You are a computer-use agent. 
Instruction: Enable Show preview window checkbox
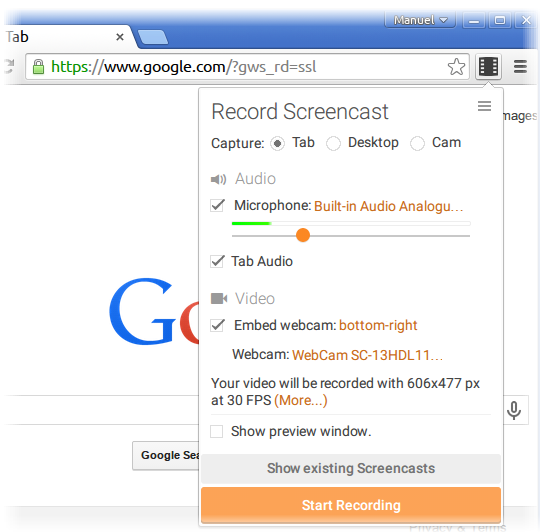216,431
